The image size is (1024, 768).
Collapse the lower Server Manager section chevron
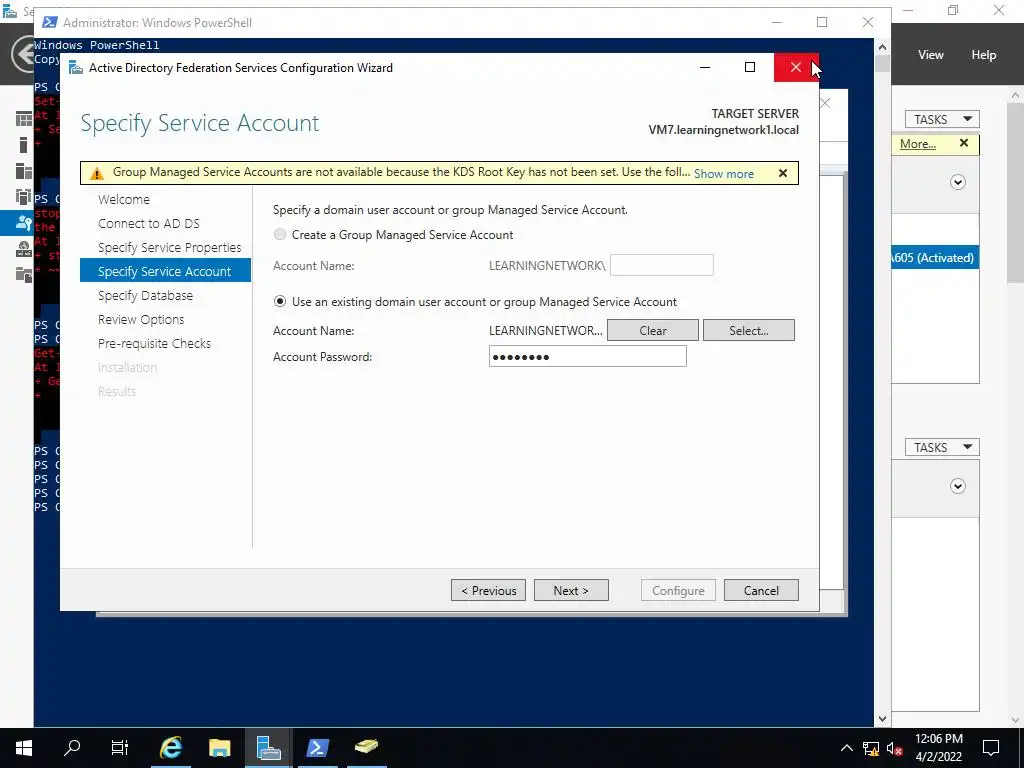(x=958, y=486)
